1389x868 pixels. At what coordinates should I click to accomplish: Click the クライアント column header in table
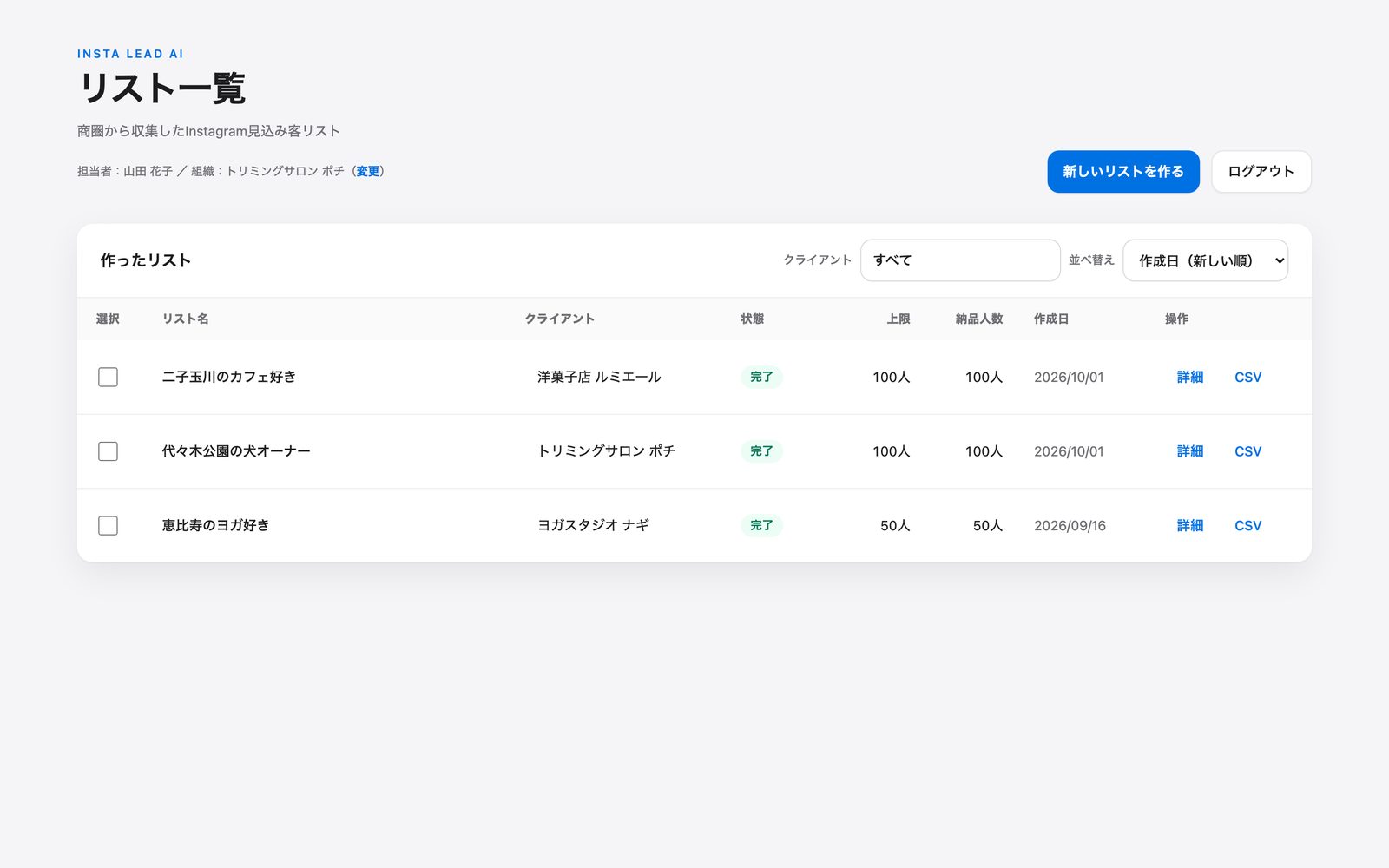point(560,319)
